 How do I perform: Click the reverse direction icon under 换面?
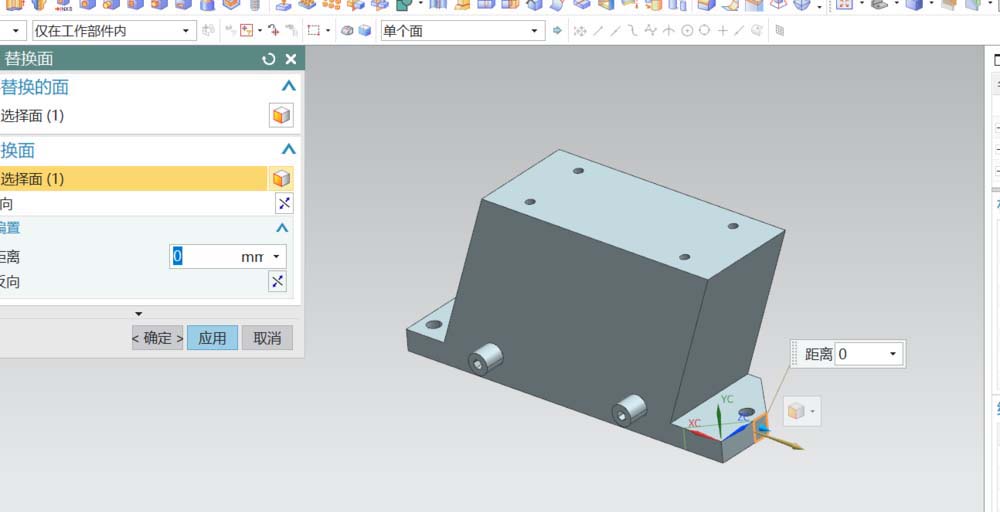point(284,204)
